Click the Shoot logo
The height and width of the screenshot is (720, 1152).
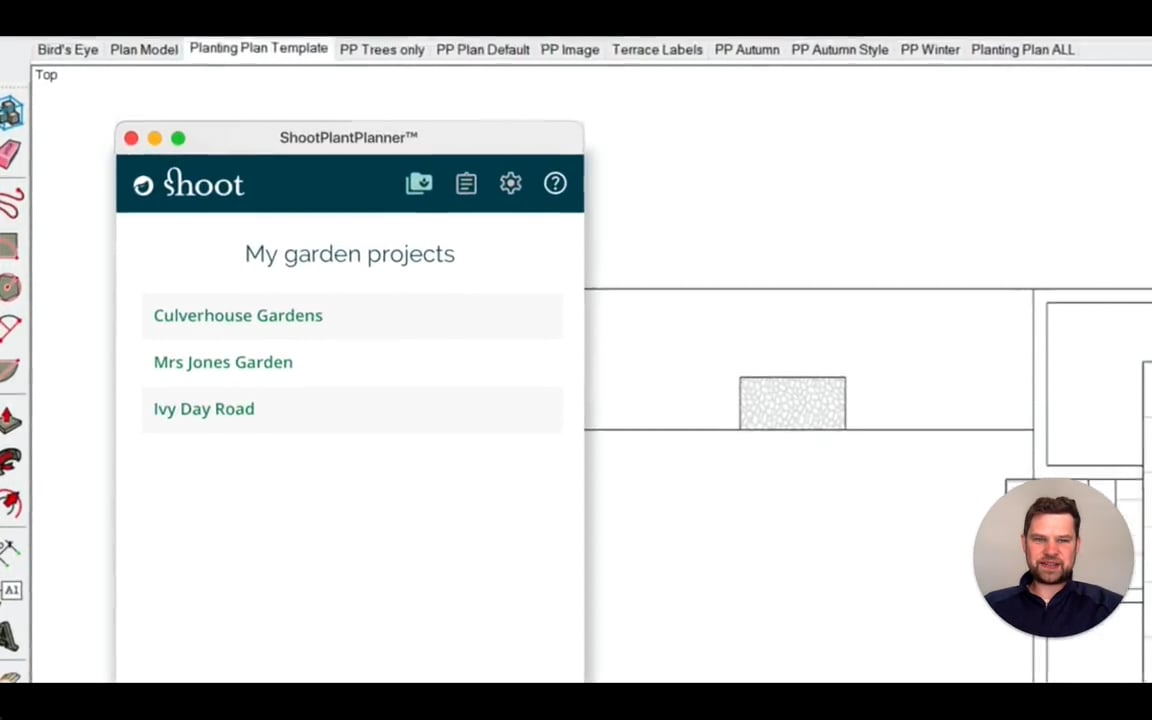point(189,183)
